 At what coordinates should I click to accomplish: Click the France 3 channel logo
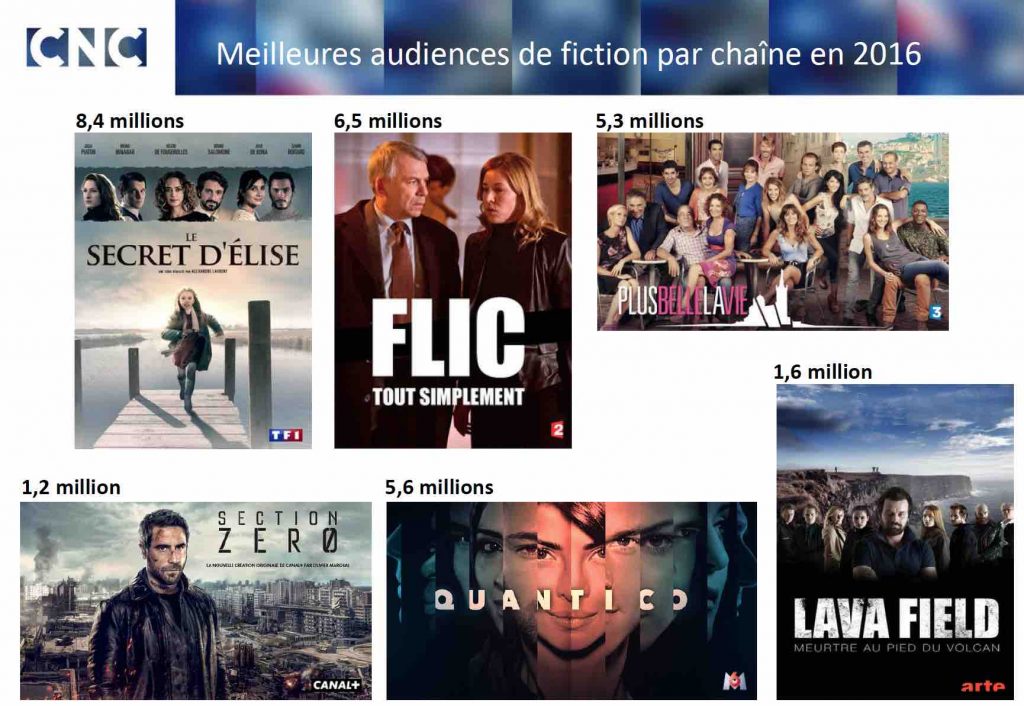(936, 312)
